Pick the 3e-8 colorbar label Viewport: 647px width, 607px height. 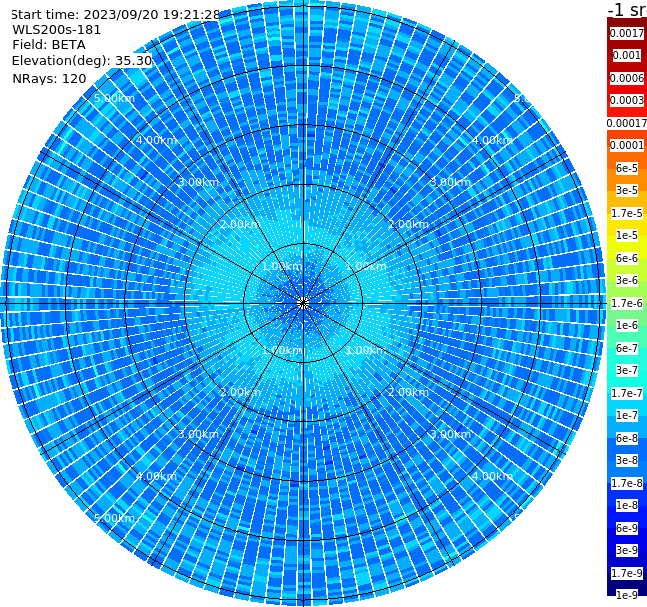pyautogui.click(x=627, y=460)
